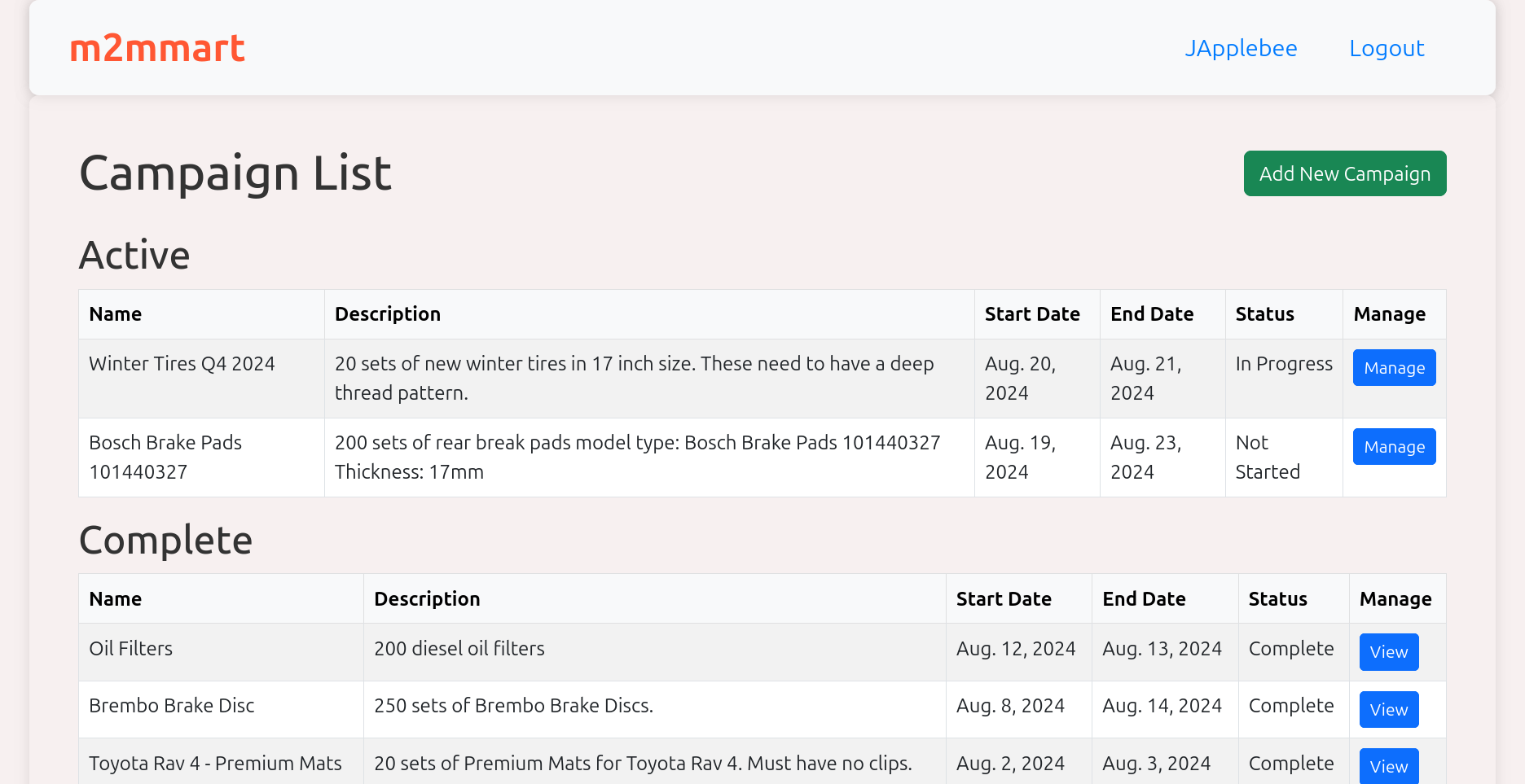Click the m2mmart logo
The image size is (1525, 784).
click(157, 49)
